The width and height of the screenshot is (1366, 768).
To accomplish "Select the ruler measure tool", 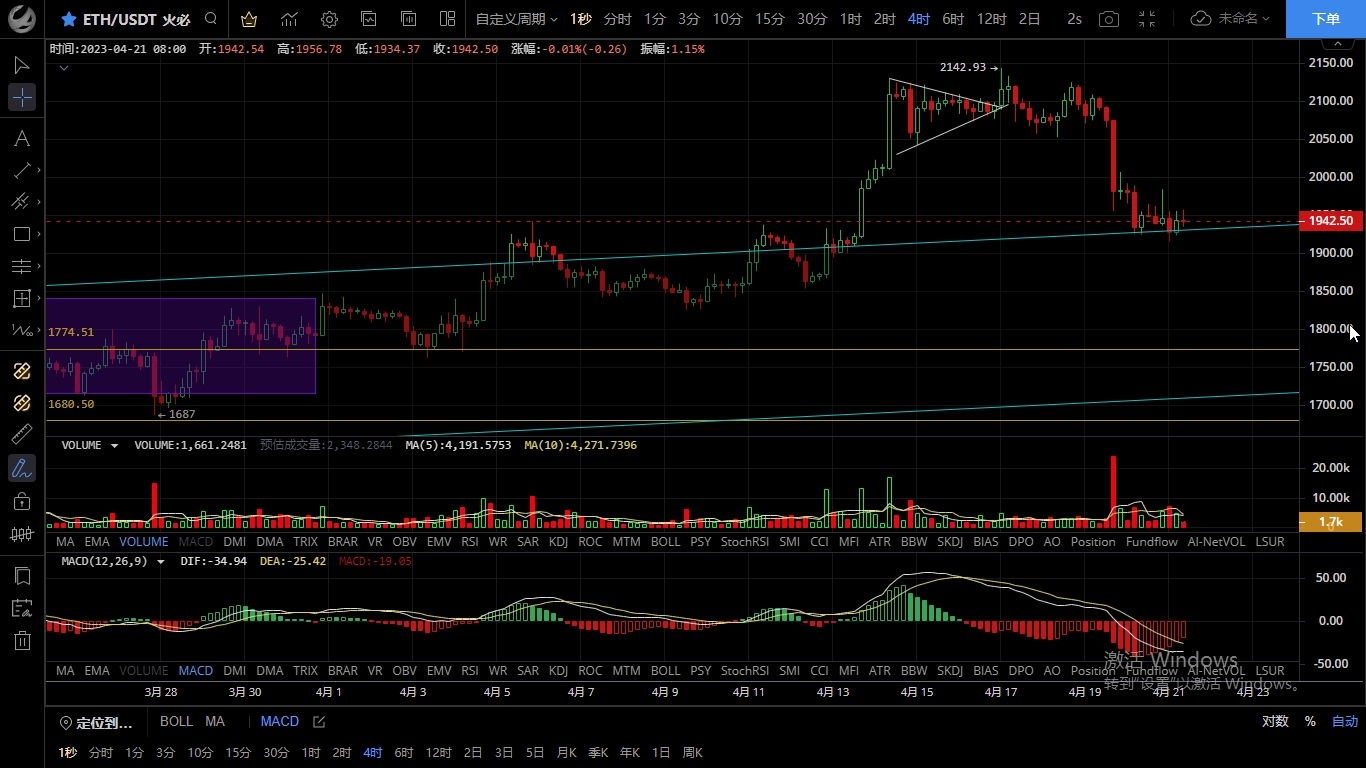I will click(x=21, y=435).
